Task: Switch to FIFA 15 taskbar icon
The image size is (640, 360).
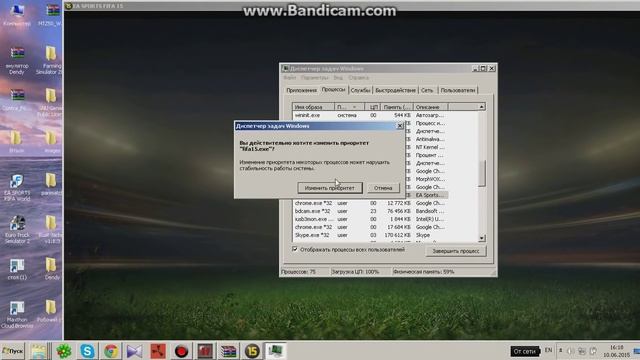Action: tap(252, 351)
